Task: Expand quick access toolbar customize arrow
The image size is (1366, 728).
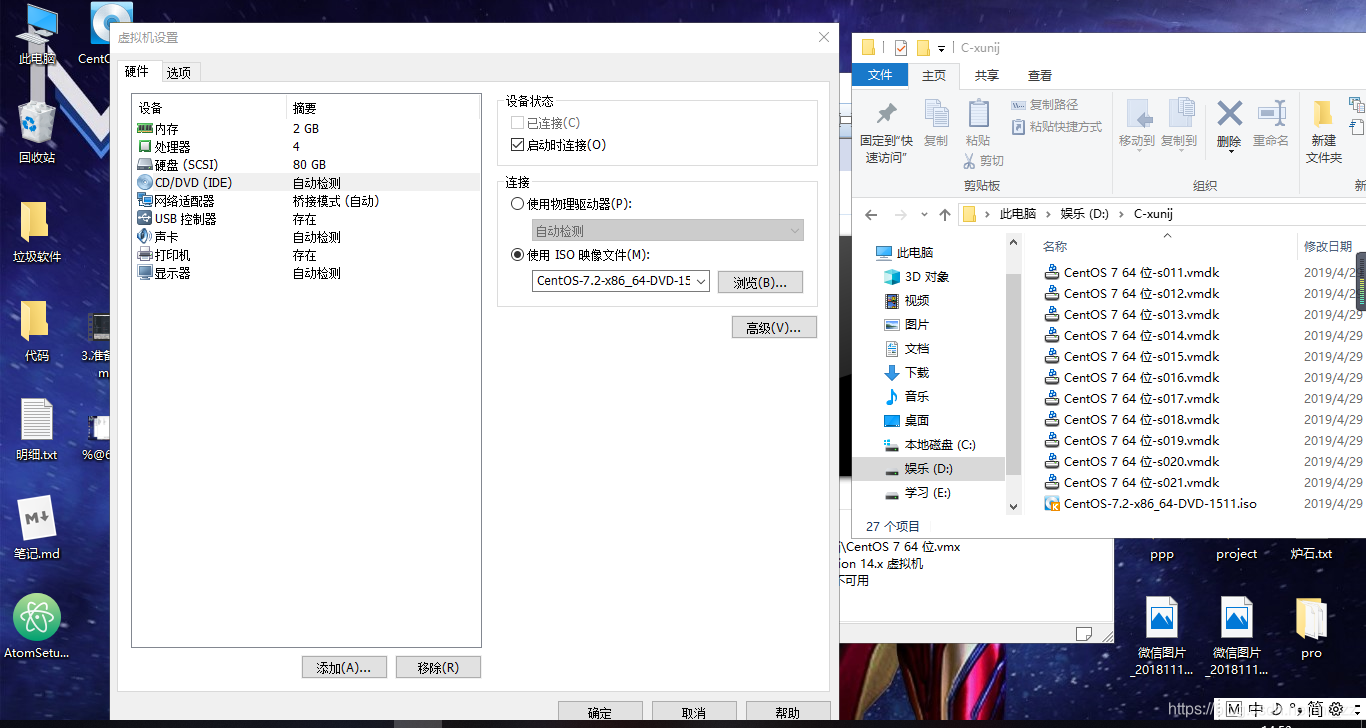Action: pos(942,48)
